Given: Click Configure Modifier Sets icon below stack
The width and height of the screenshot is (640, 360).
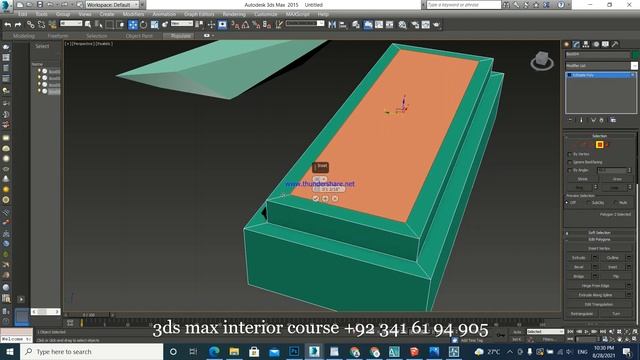Looking at the screenshot, I should (x=613, y=120).
